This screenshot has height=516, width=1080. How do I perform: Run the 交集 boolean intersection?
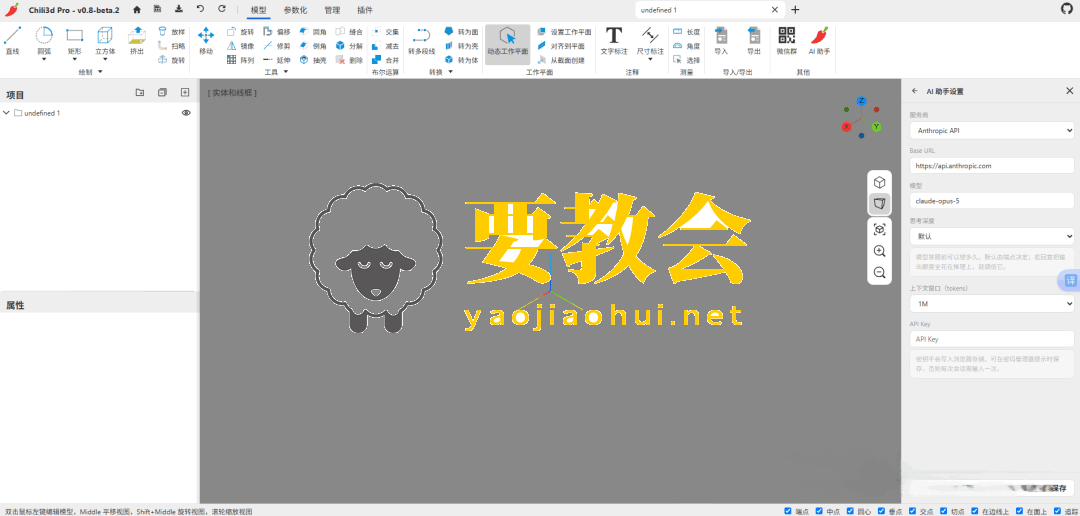pos(385,32)
